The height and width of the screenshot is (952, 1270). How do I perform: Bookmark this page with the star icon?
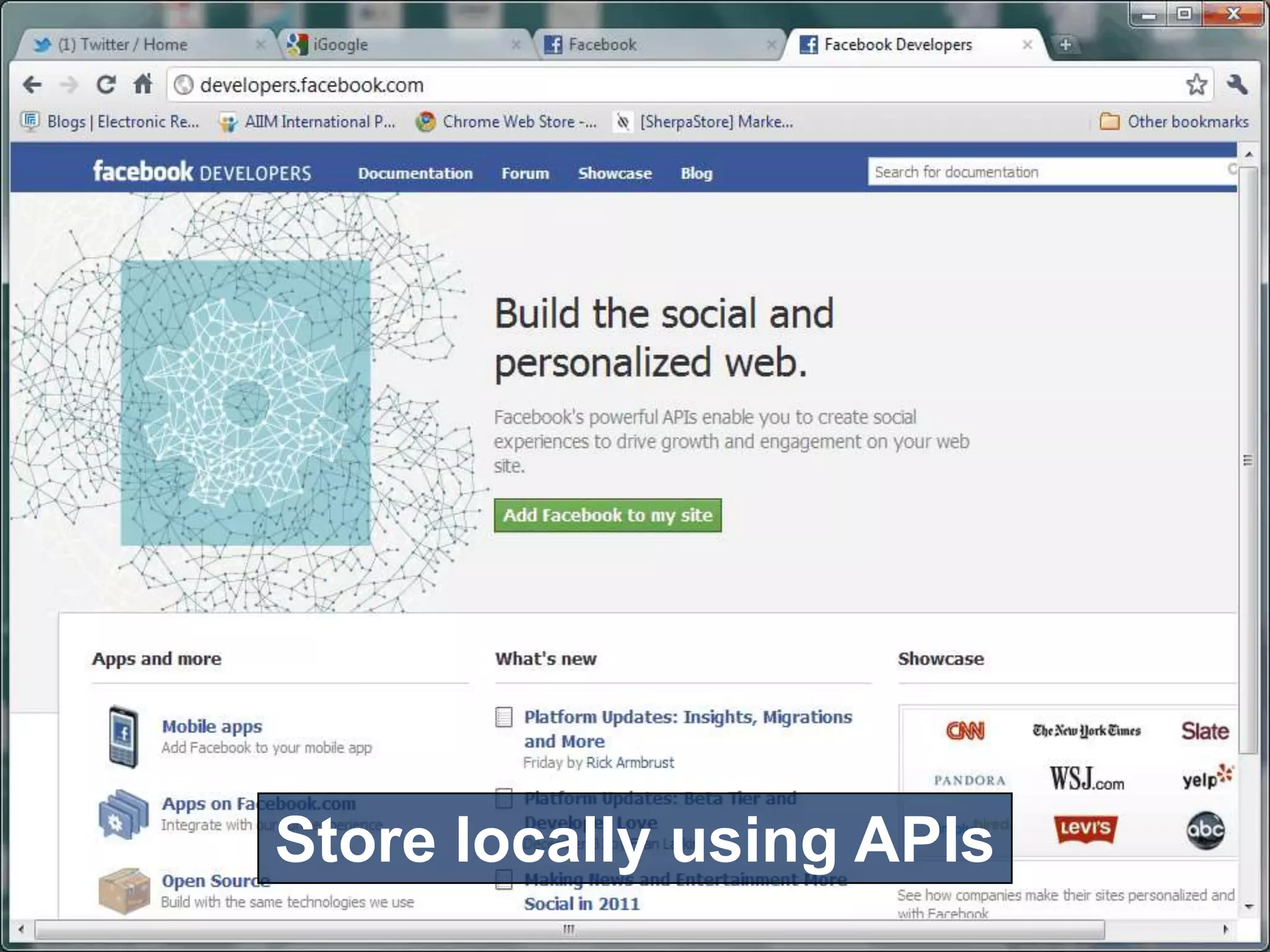point(1197,84)
